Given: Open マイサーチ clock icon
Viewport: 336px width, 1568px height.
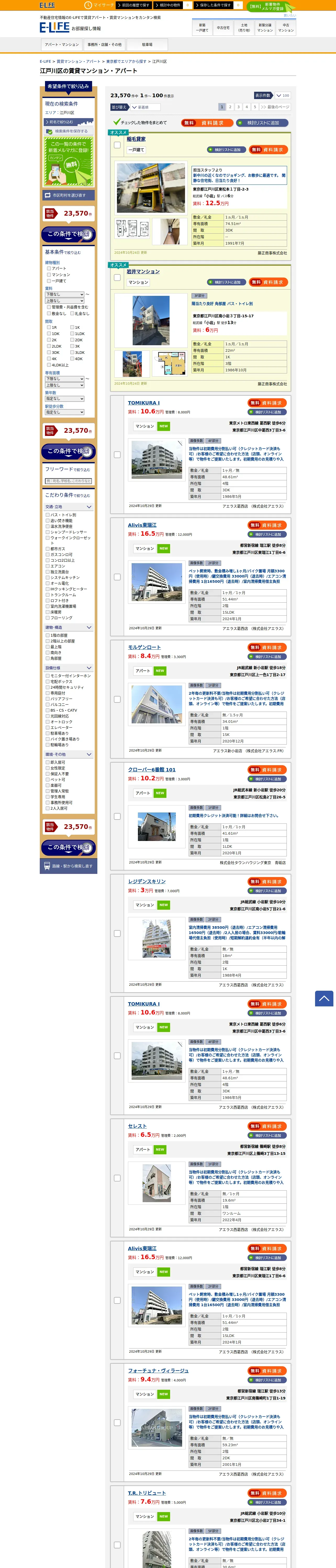Looking at the screenshot, I should click(x=88, y=5).
